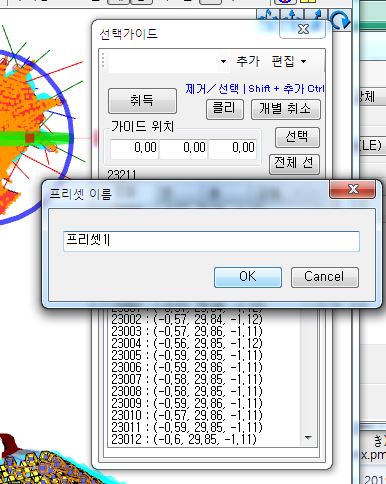
Task: Click the 취득 button
Action: 142,101
